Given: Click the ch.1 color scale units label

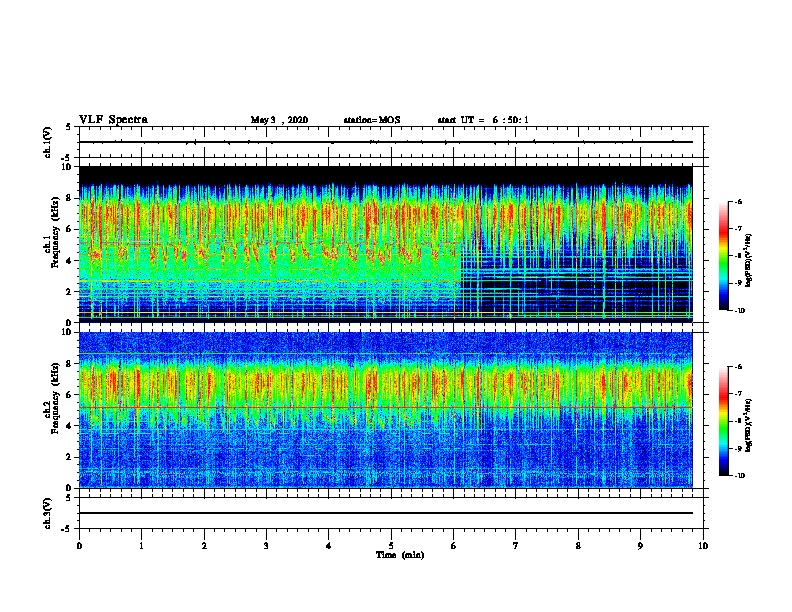Looking at the screenshot, I should pos(749,260).
